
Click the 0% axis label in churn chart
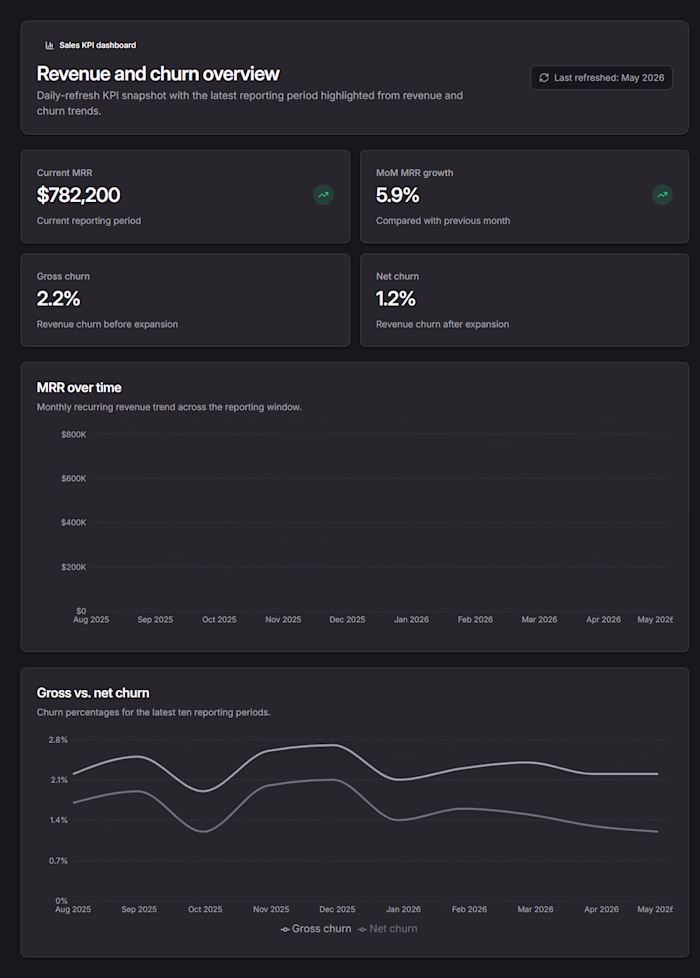point(61,901)
